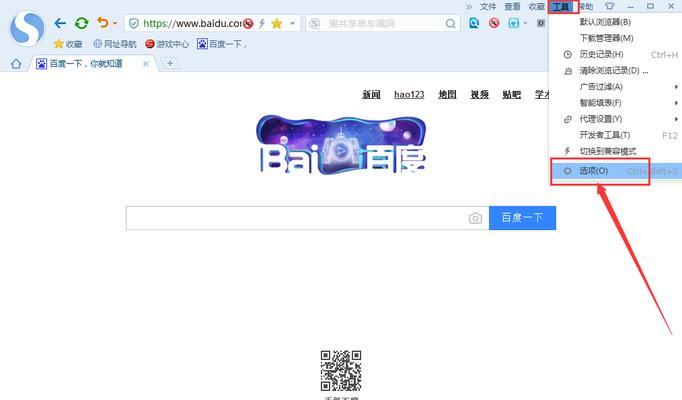Click the home icon beside the tabs

(16, 64)
